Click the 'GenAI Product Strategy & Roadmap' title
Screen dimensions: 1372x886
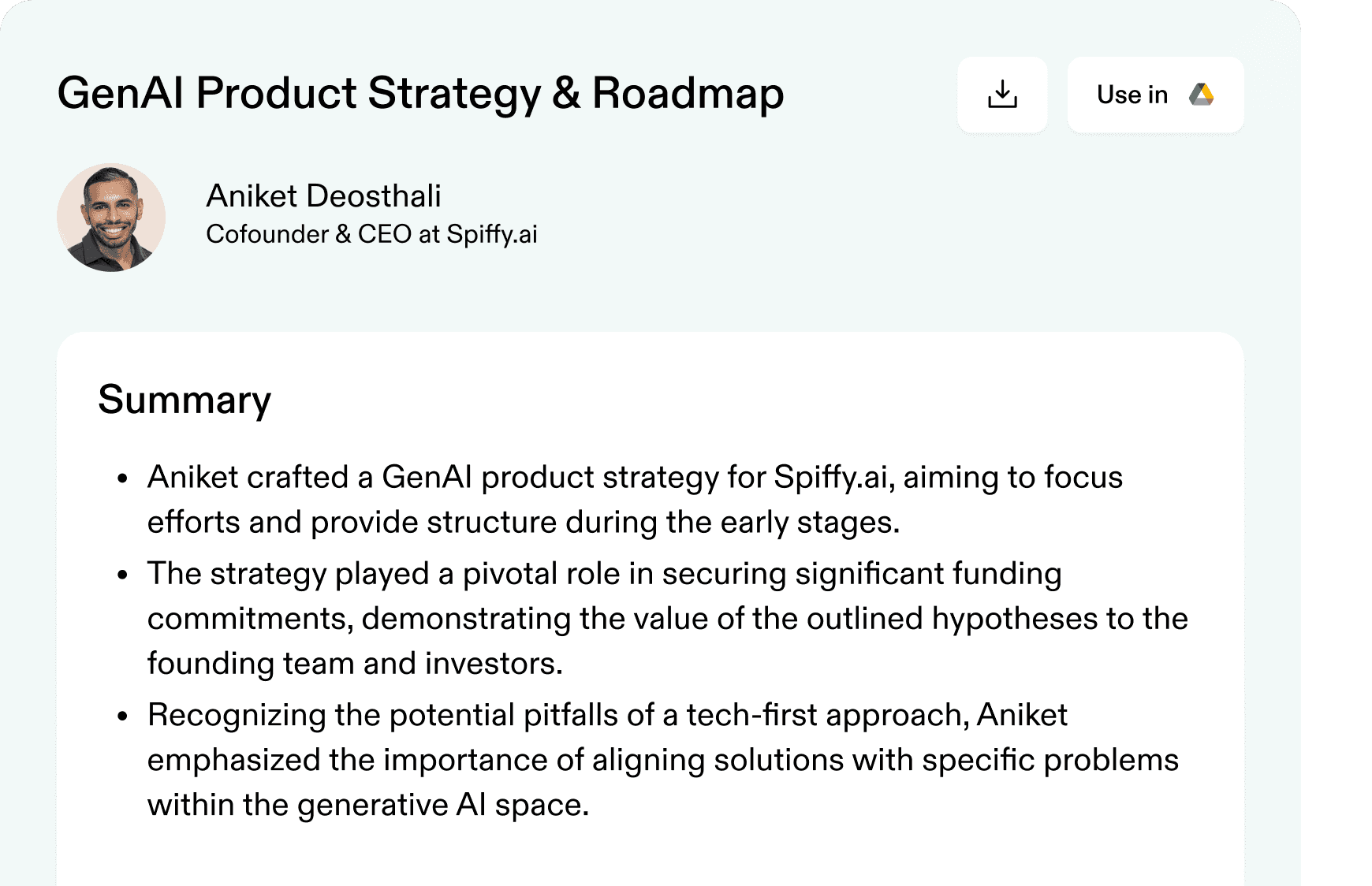pos(420,93)
